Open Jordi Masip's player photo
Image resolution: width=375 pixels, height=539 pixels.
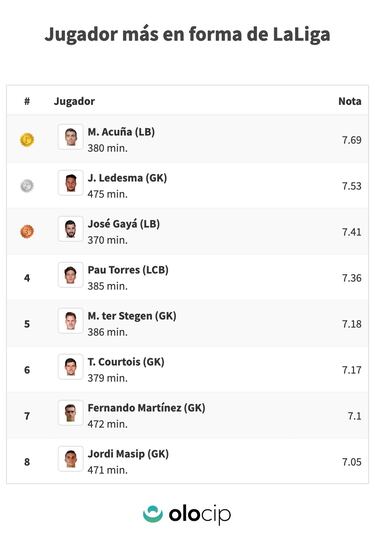click(x=70, y=459)
